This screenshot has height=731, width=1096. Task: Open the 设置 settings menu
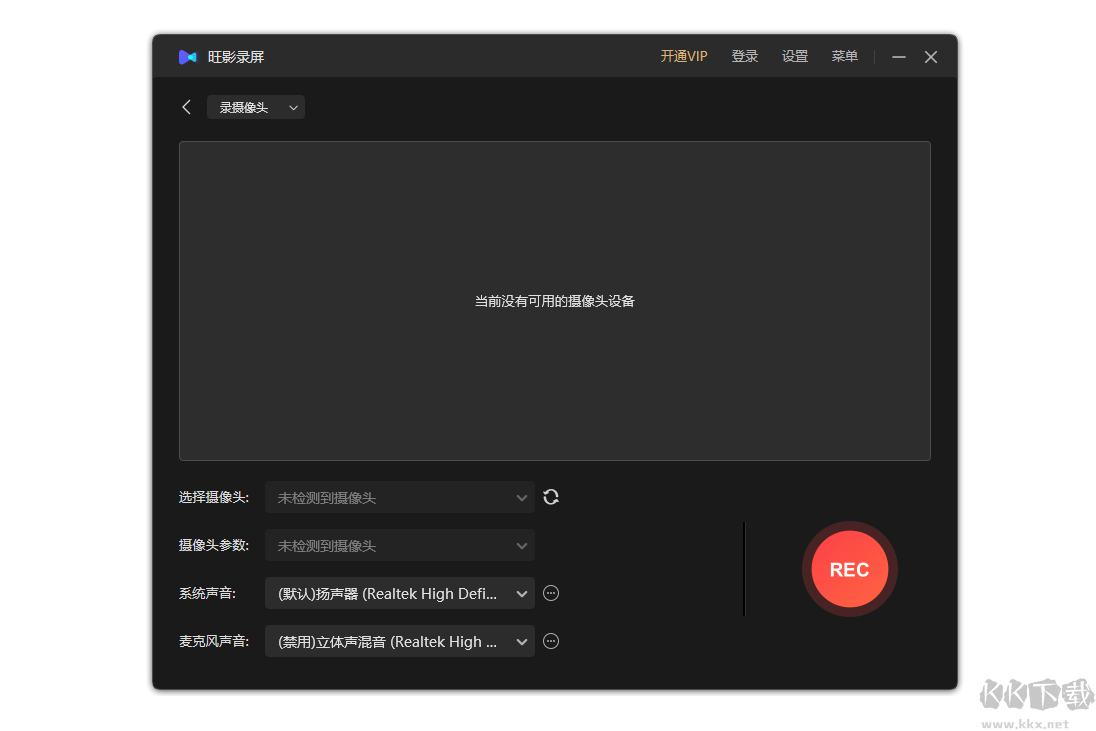(794, 57)
